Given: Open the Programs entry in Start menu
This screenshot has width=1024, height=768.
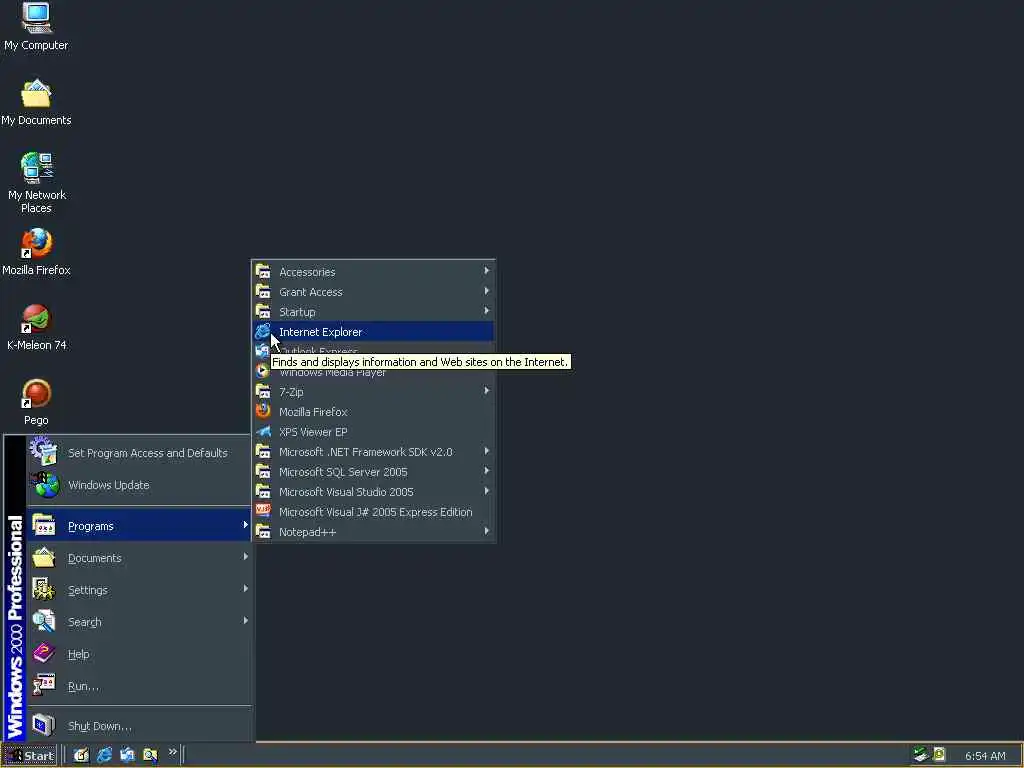Looking at the screenshot, I should coord(139,526).
